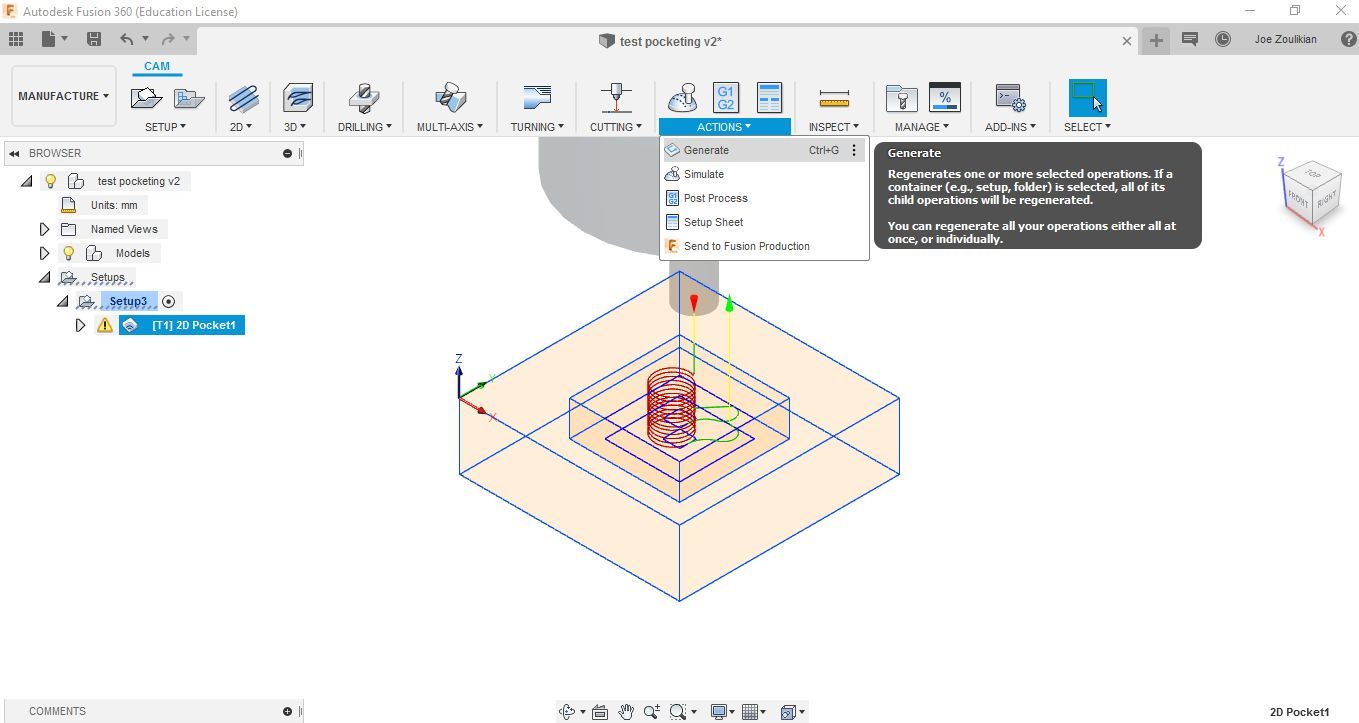
Task: Open Joe Zoulikian account menu
Action: (x=1285, y=39)
